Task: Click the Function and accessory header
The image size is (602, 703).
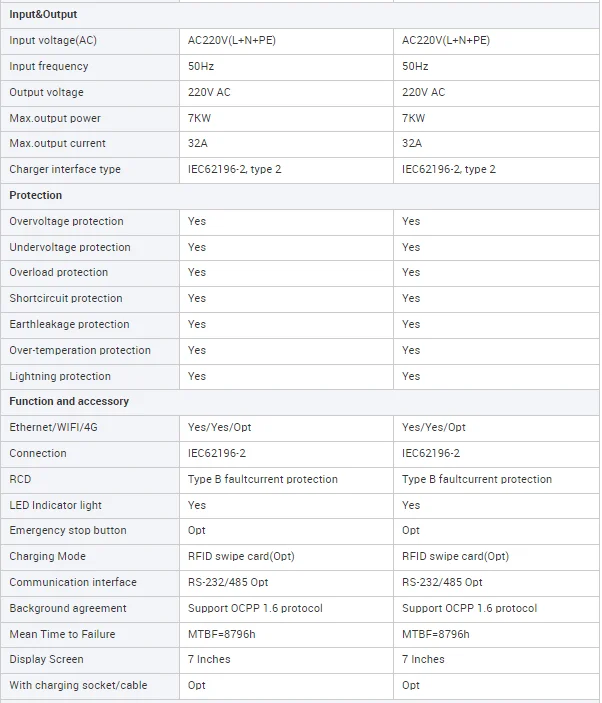Action: tap(69, 401)
